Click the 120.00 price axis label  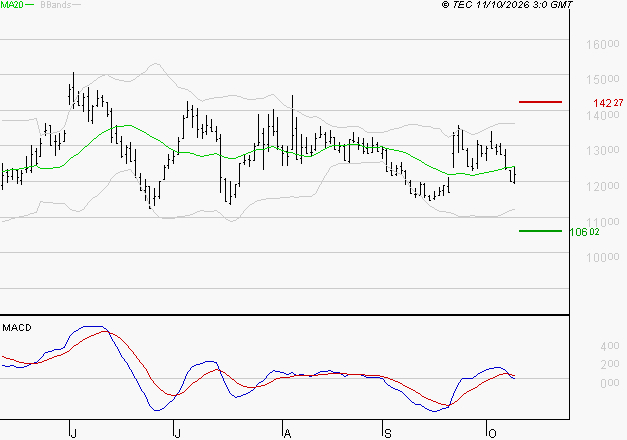click(x=603, y=186)
